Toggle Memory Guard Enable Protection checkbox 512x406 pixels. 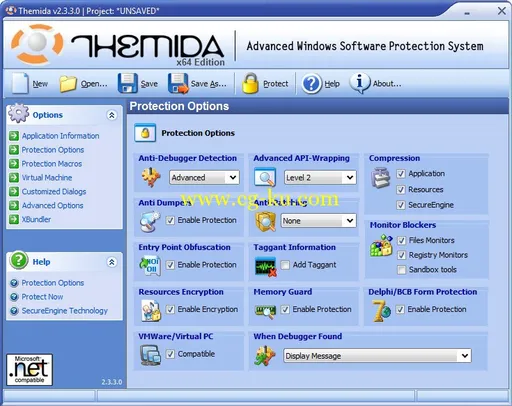(x=285, y=310)
